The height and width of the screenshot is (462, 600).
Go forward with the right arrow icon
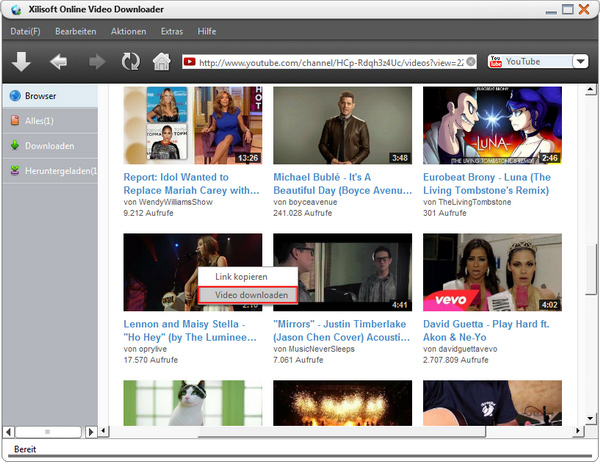[97, 61]
